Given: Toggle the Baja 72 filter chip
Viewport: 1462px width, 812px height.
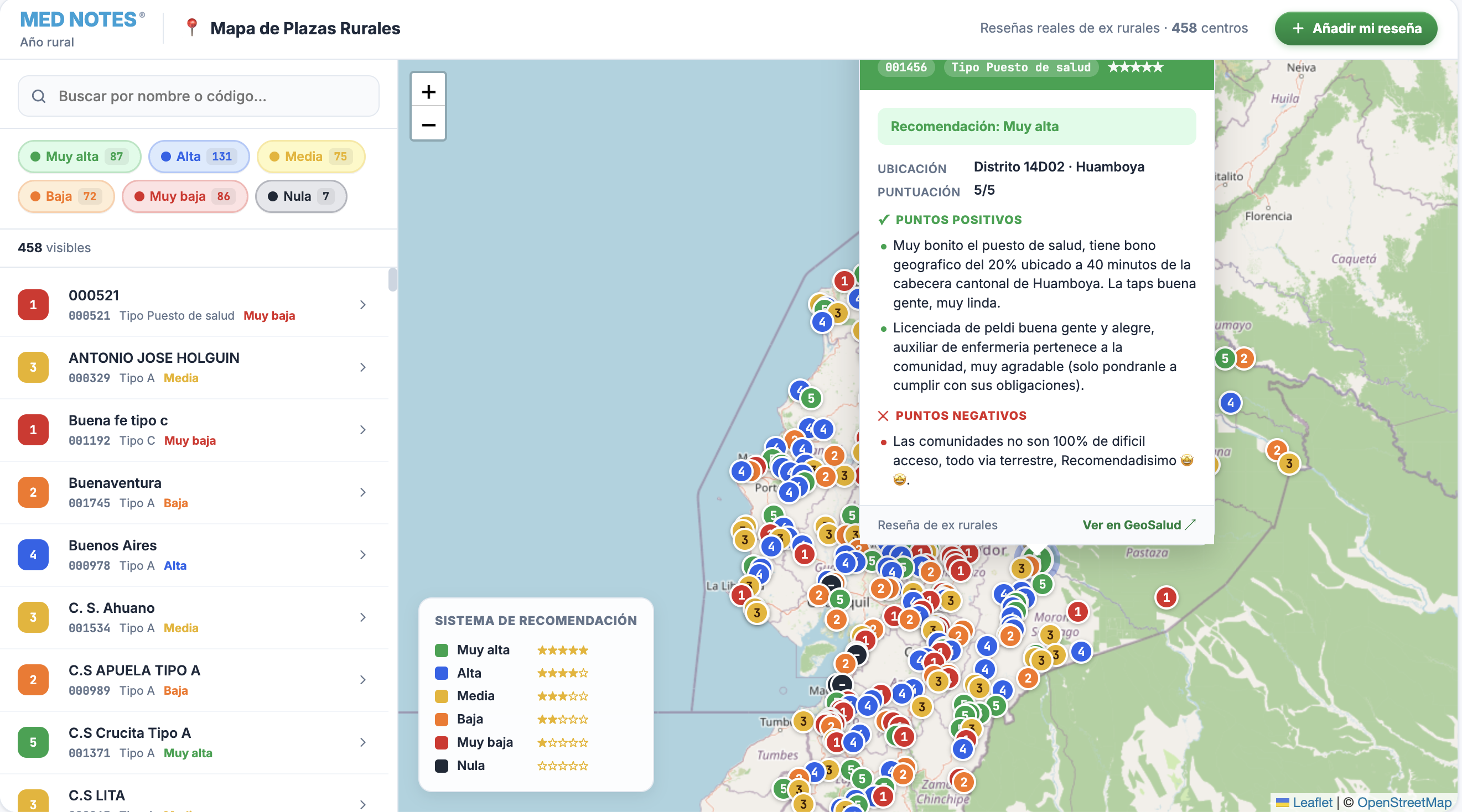Looking at the screenshot, I should (66, 196).
